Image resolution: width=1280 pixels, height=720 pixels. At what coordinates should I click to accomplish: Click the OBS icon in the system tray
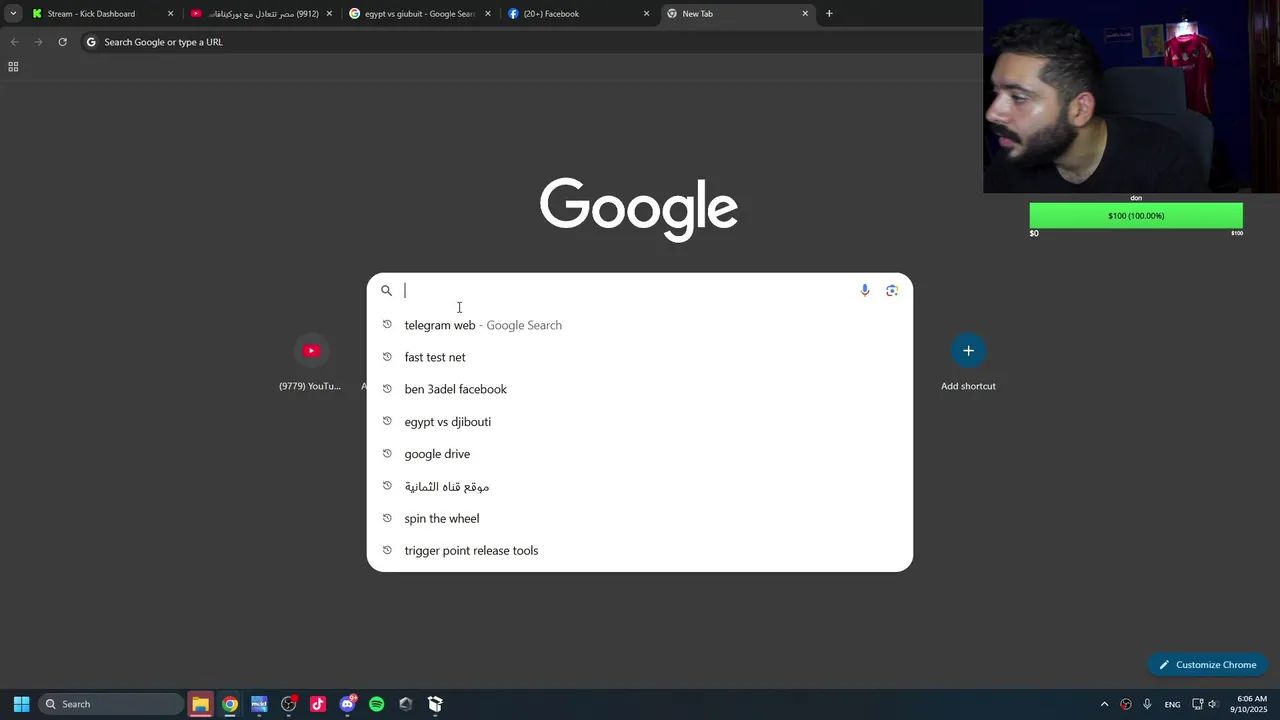point(1126,704)
